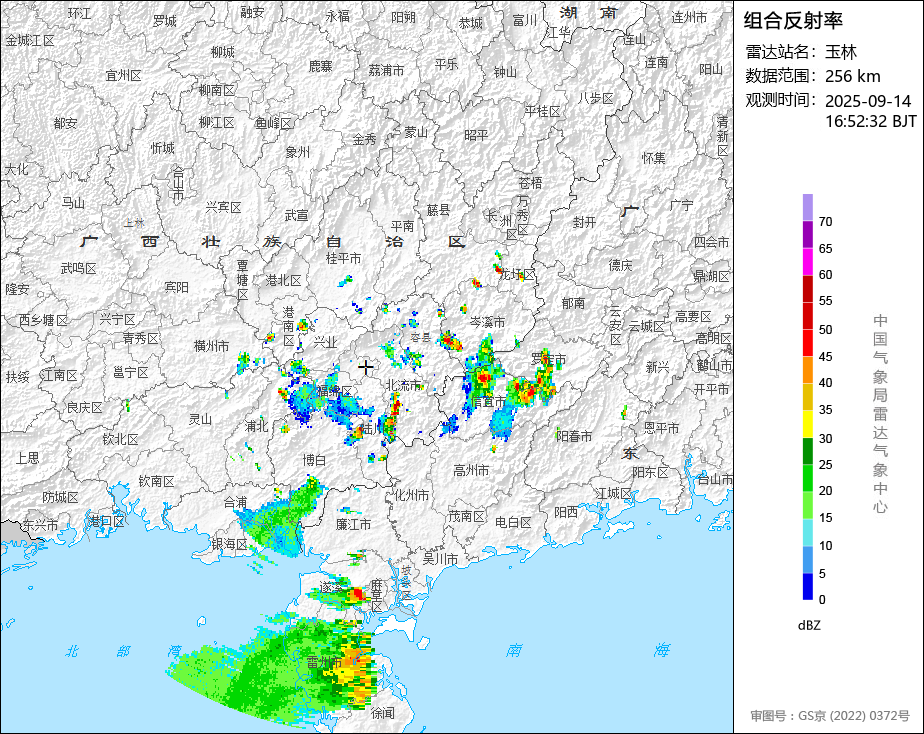Click the 藤县 map label
The height and width of the screenshot is (734, 924).
click(x=438, y=210)
